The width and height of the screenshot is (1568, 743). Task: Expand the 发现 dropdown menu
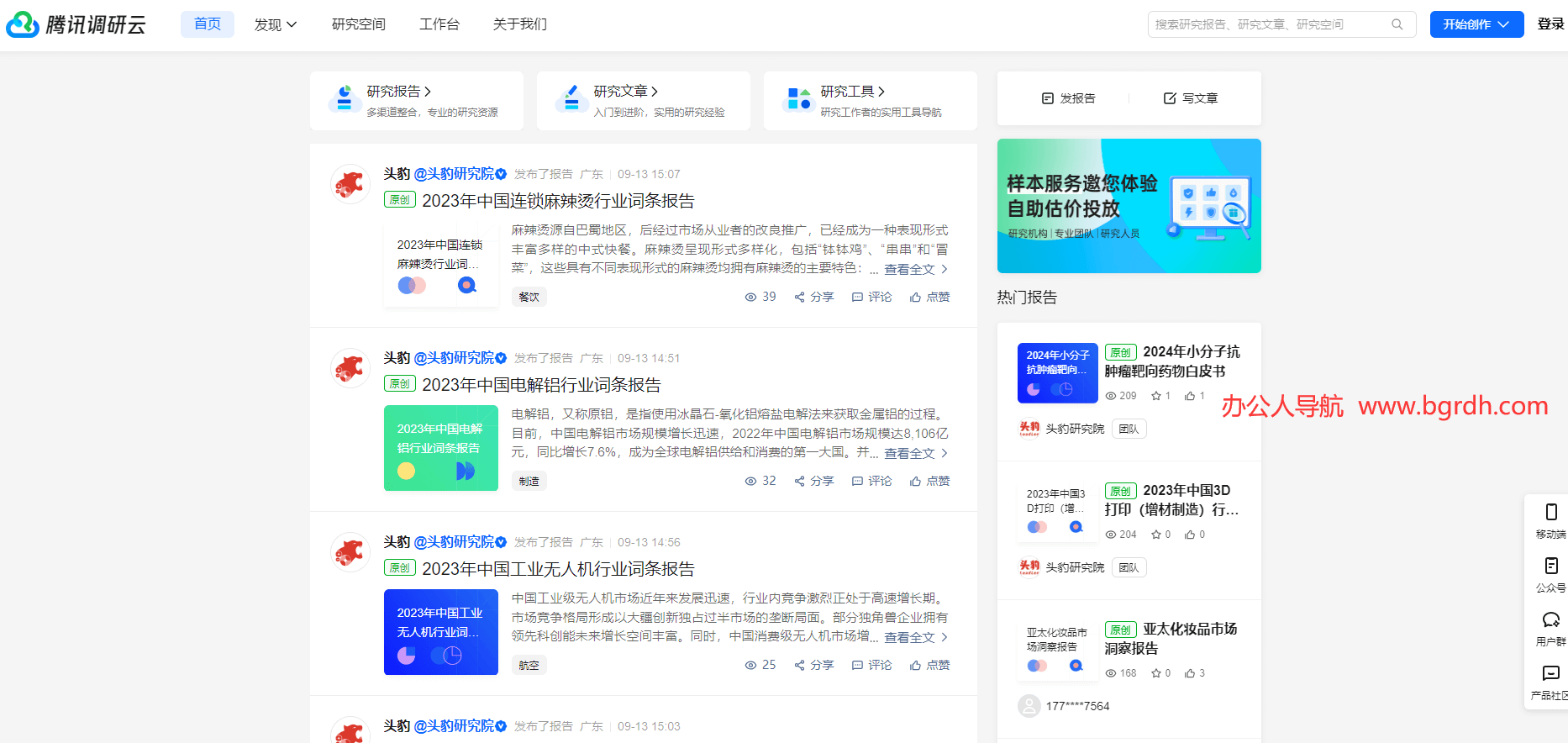pos(276,24)
